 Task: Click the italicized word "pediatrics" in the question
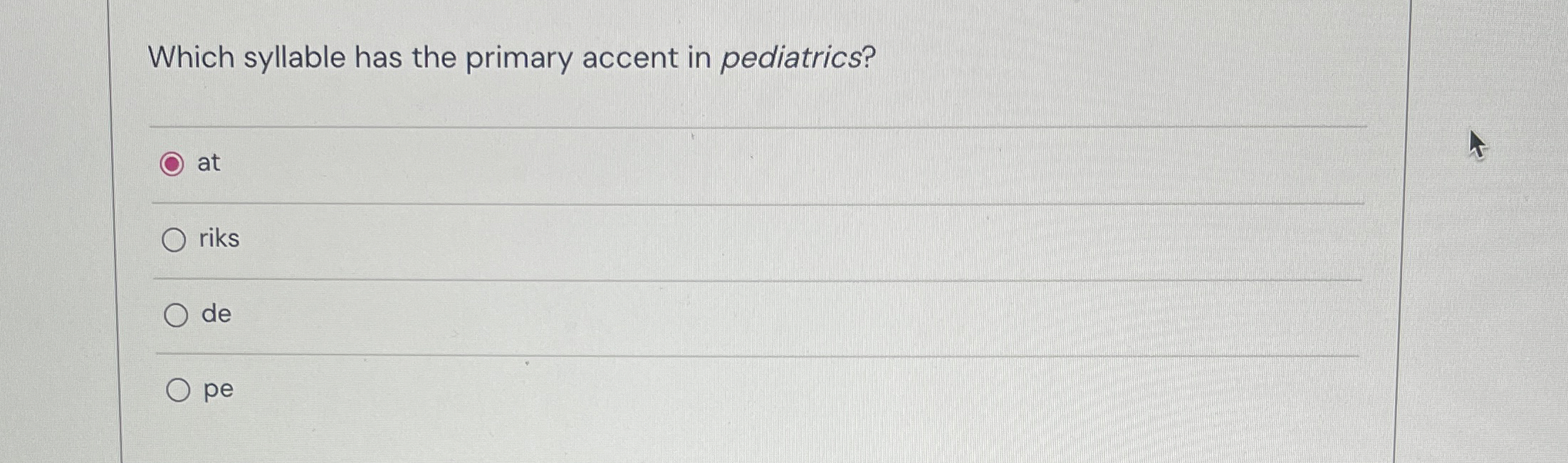tap(794, 58)
